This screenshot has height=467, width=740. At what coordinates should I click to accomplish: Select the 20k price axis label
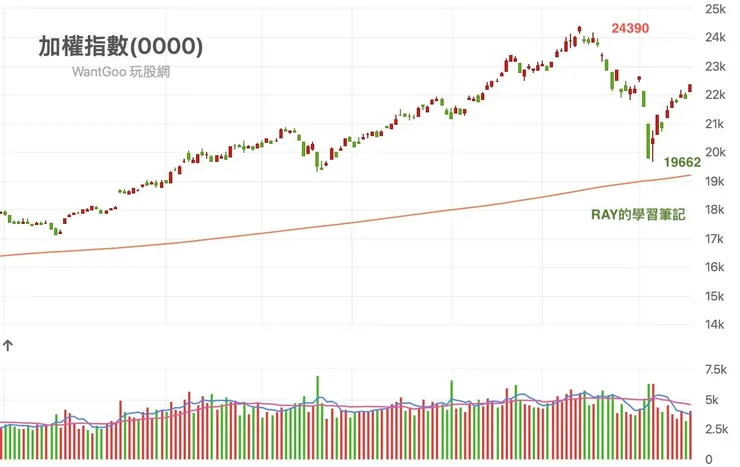[x=715, y=153]
